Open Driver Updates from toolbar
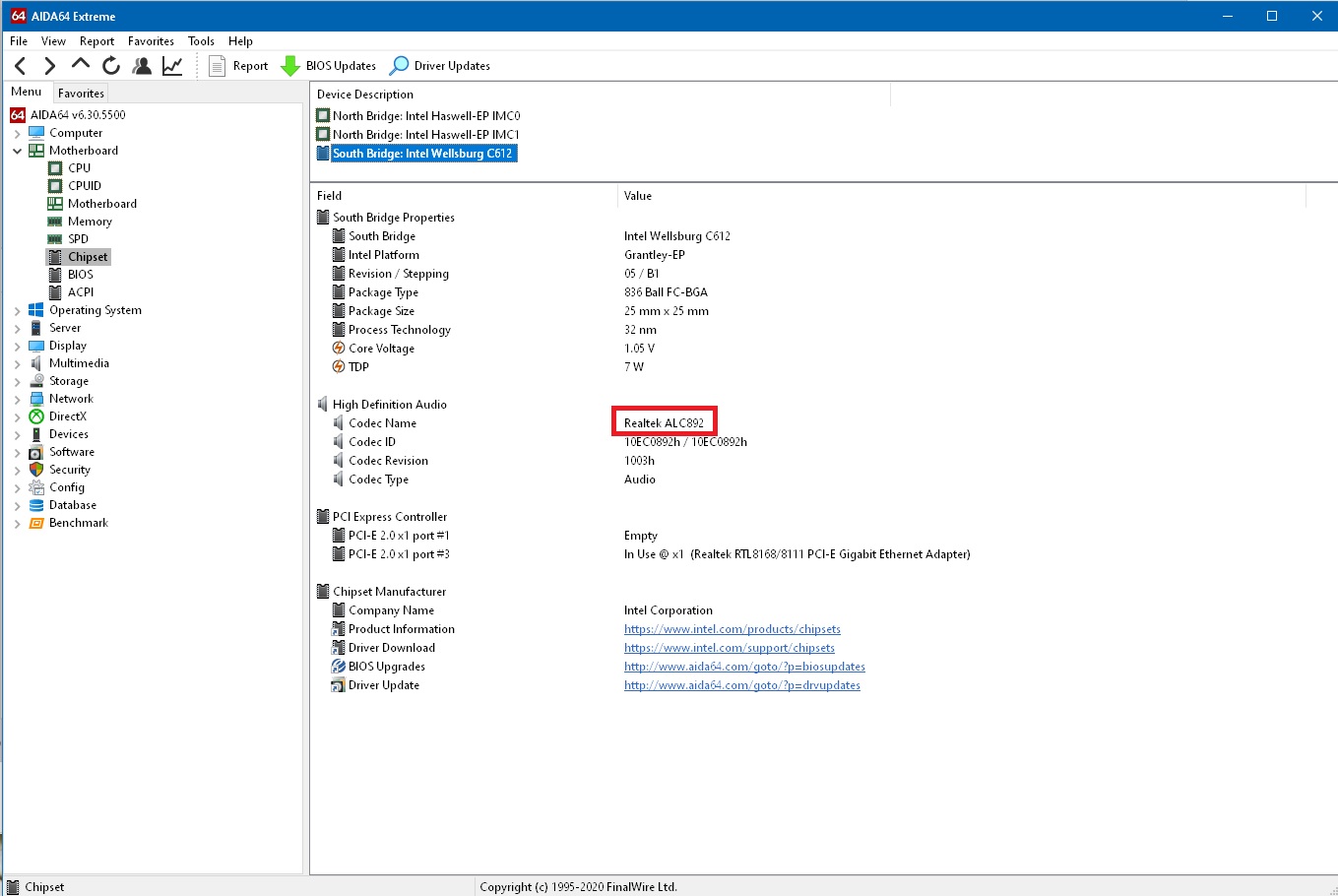 click(x=439, y=66)
